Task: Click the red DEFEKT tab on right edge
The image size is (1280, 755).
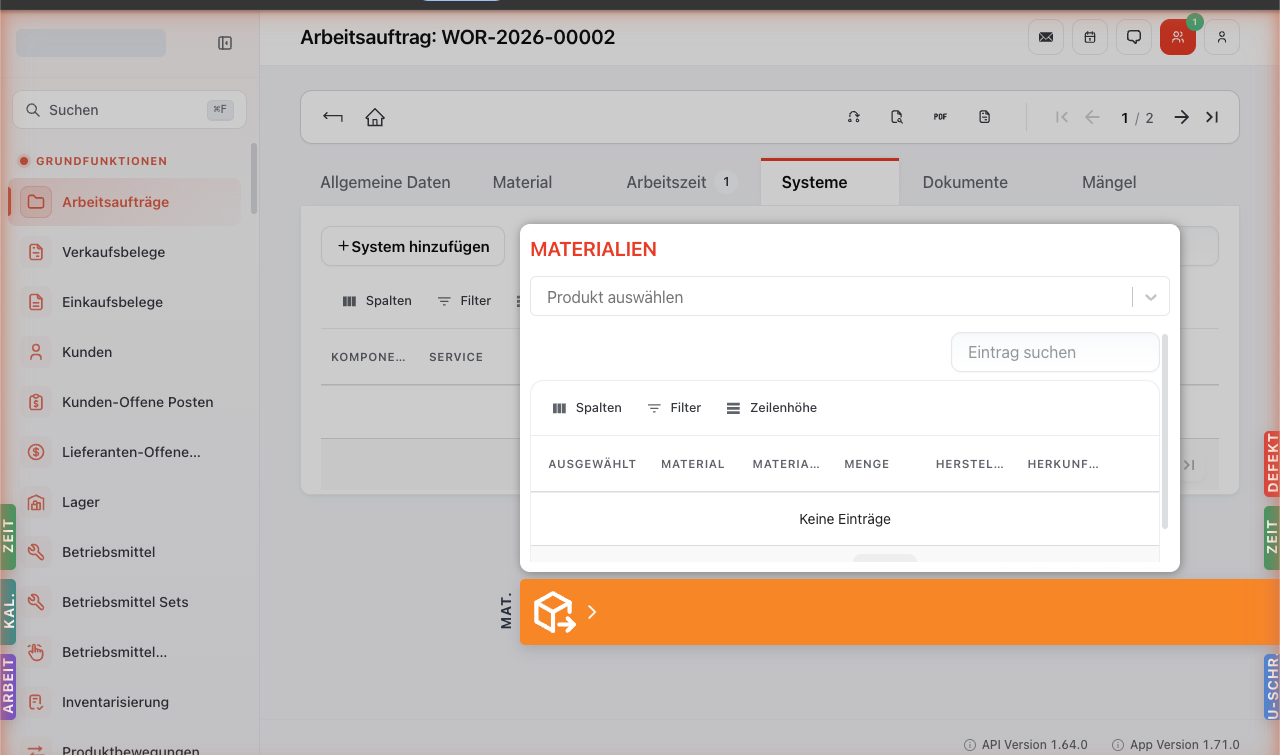Action: 1272,464
